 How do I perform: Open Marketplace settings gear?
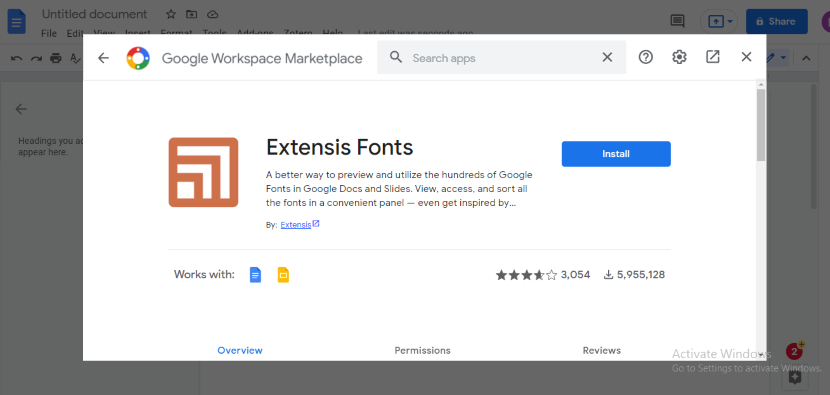click(x=679, y=57)
